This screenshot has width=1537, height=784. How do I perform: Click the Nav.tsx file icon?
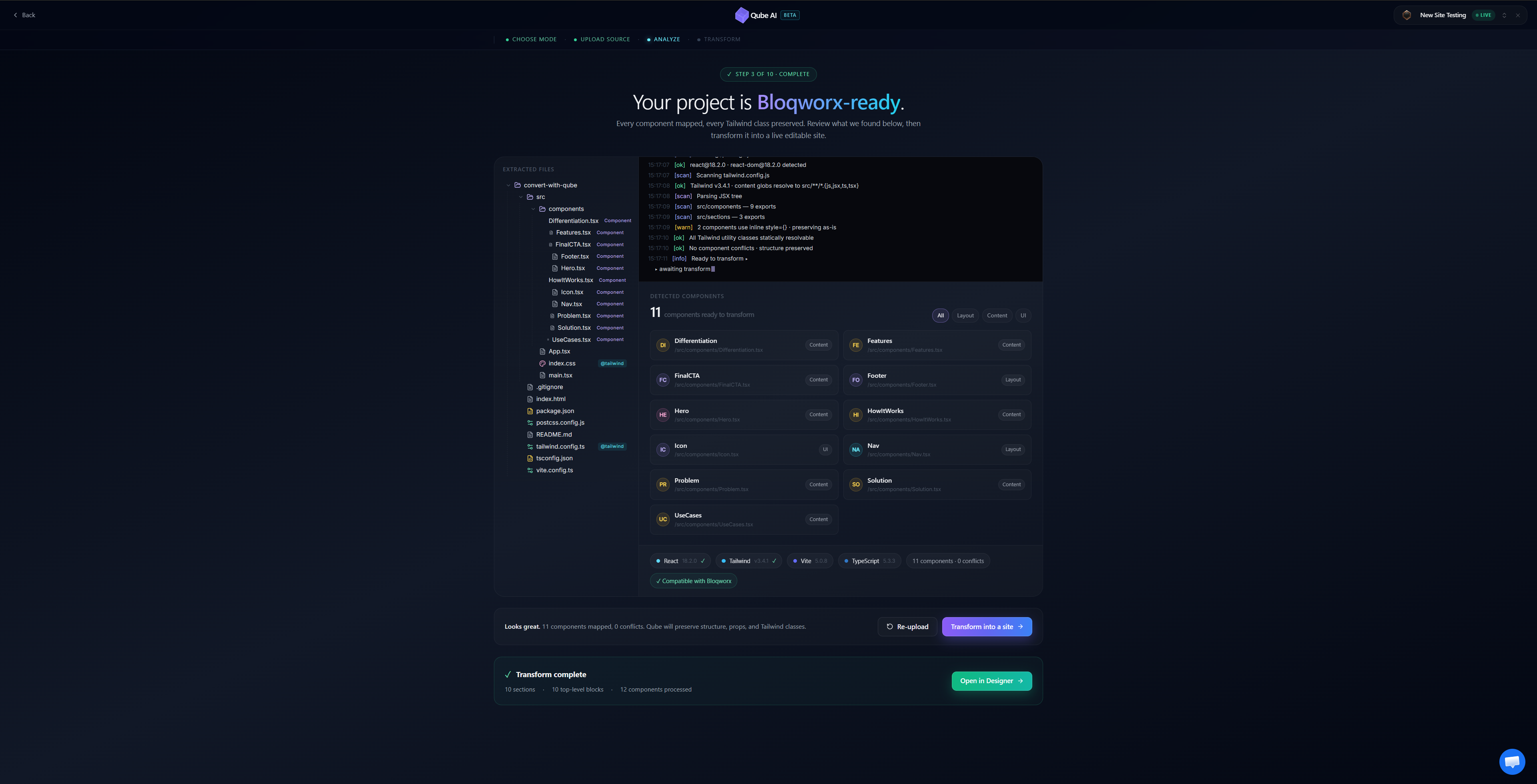(x=555, y=304)
